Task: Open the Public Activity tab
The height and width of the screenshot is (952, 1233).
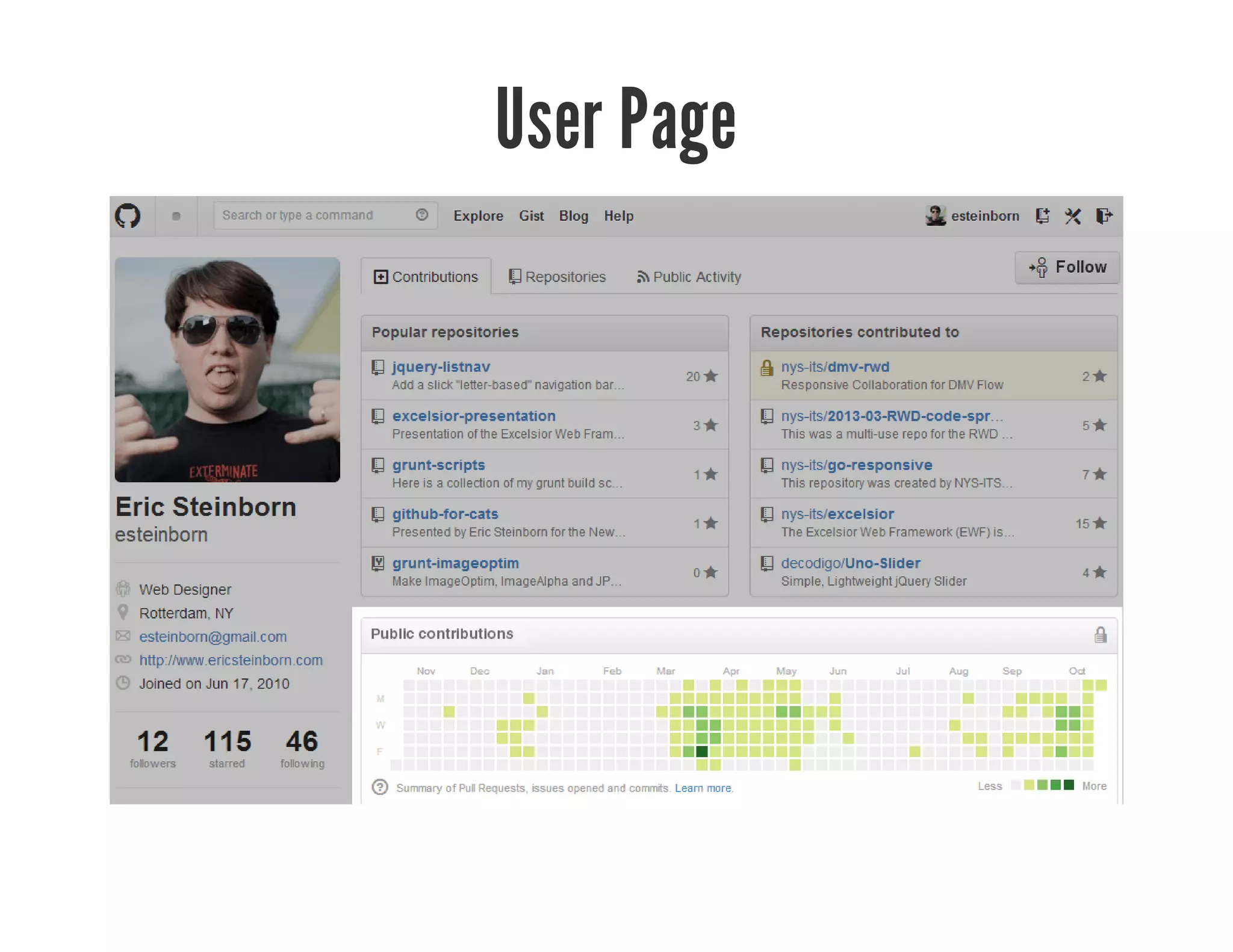Action: click(689, 277)
